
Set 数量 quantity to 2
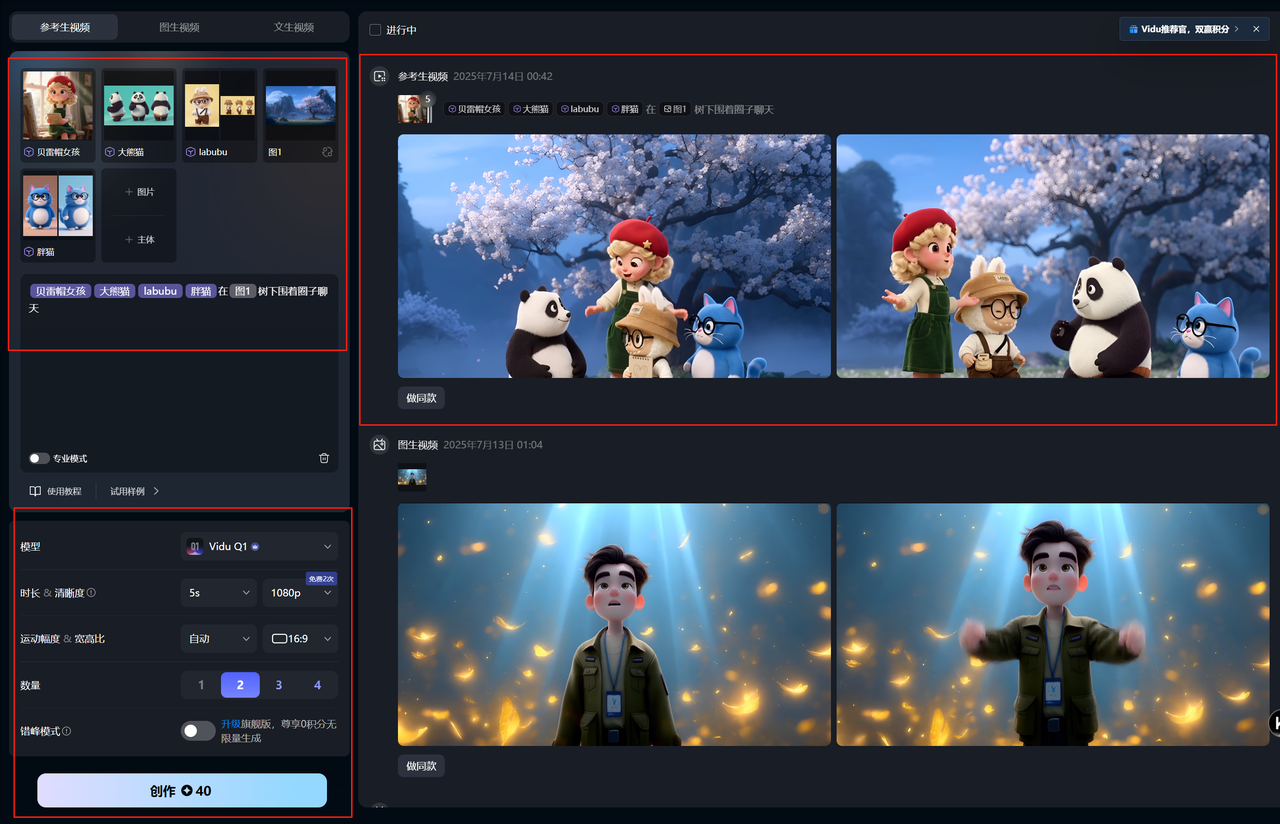coord(240,685)
